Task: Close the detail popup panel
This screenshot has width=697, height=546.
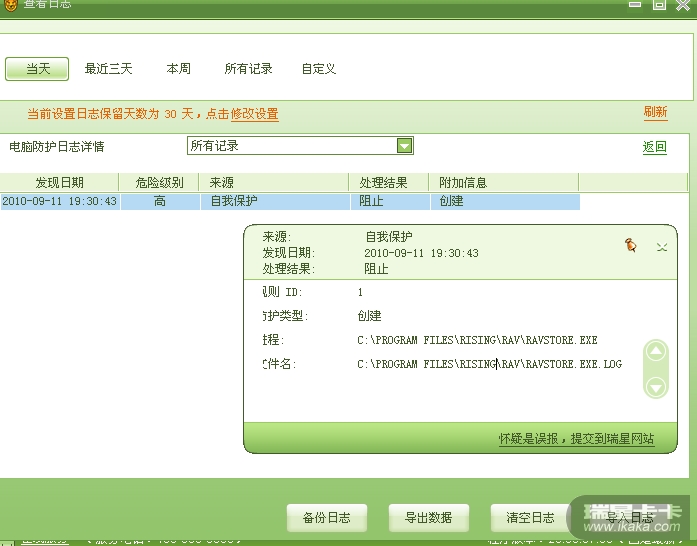Action: tap(662, 247)
